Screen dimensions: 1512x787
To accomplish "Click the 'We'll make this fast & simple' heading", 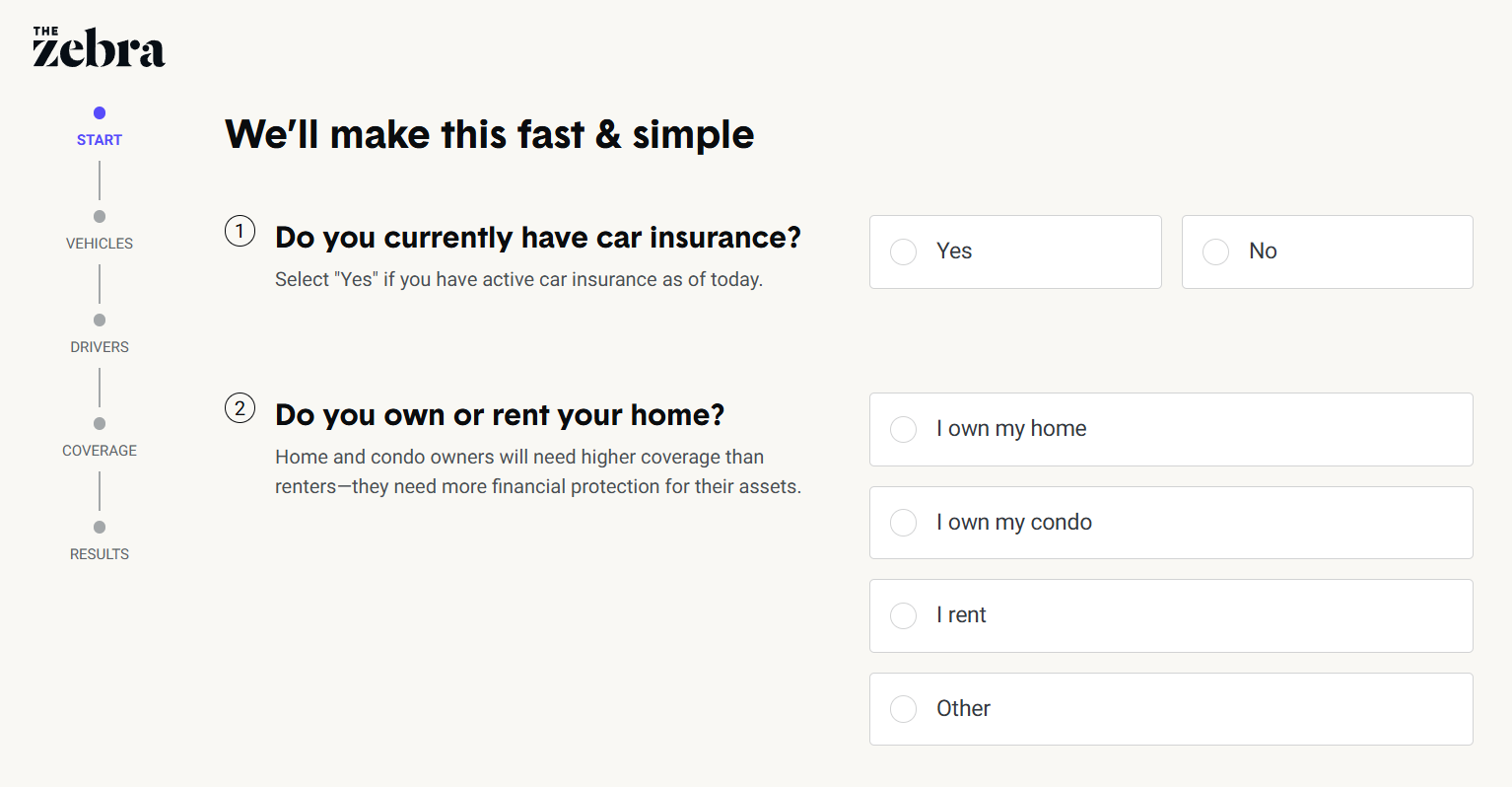I will click(490, 134).
